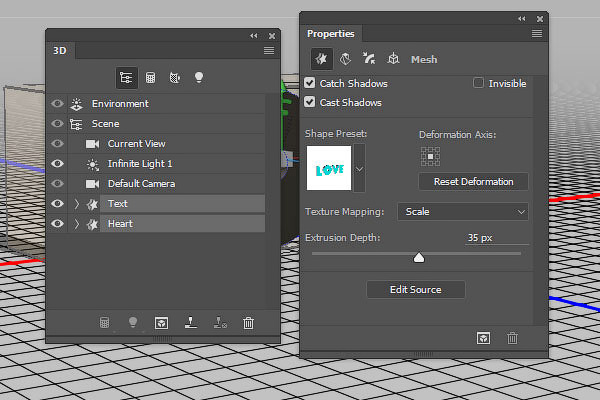Uncheck Cast Shadows
Screen dimensions: 600x400
pos(310,102)
